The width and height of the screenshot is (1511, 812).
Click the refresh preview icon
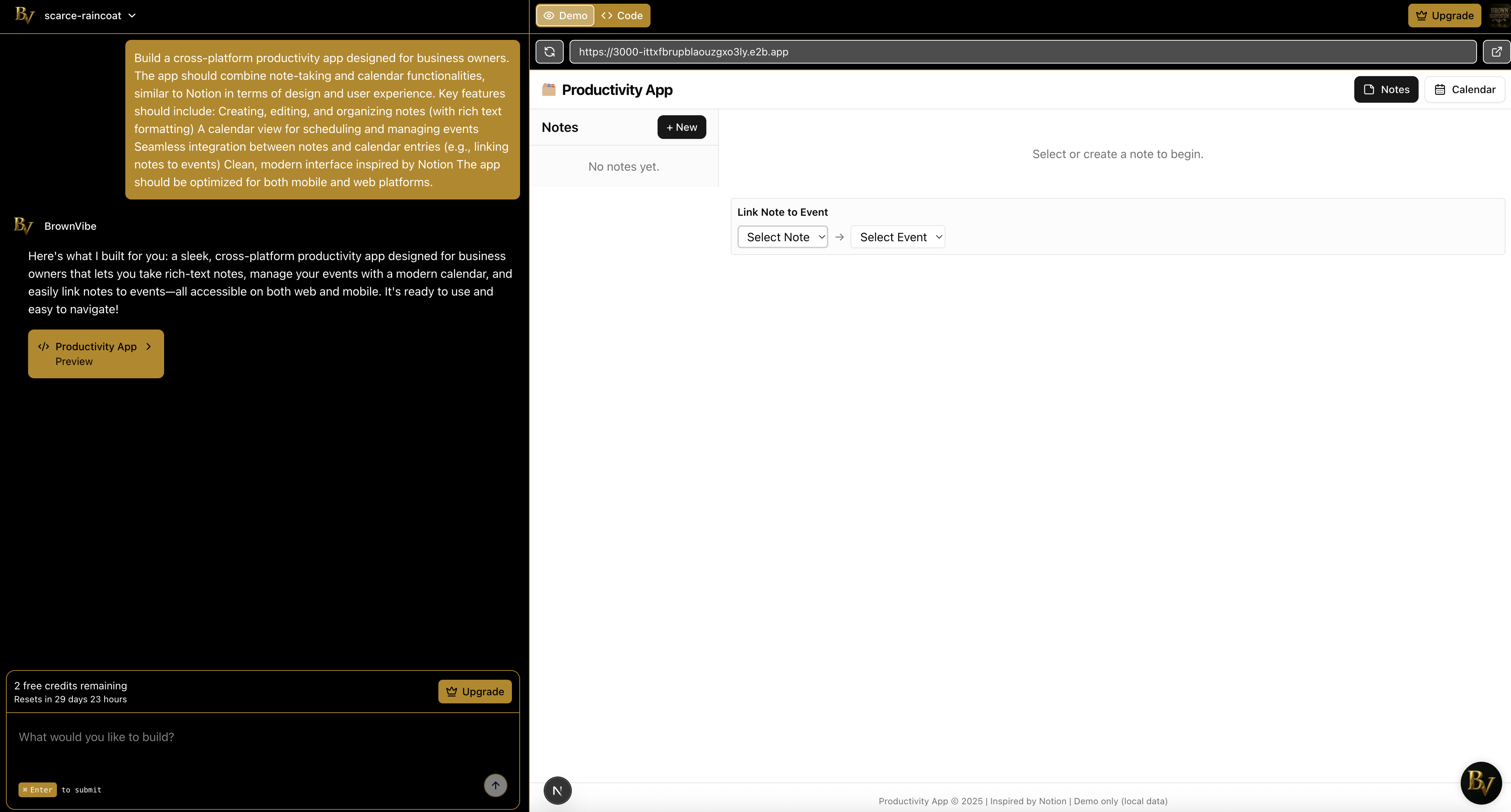[549, 52]
